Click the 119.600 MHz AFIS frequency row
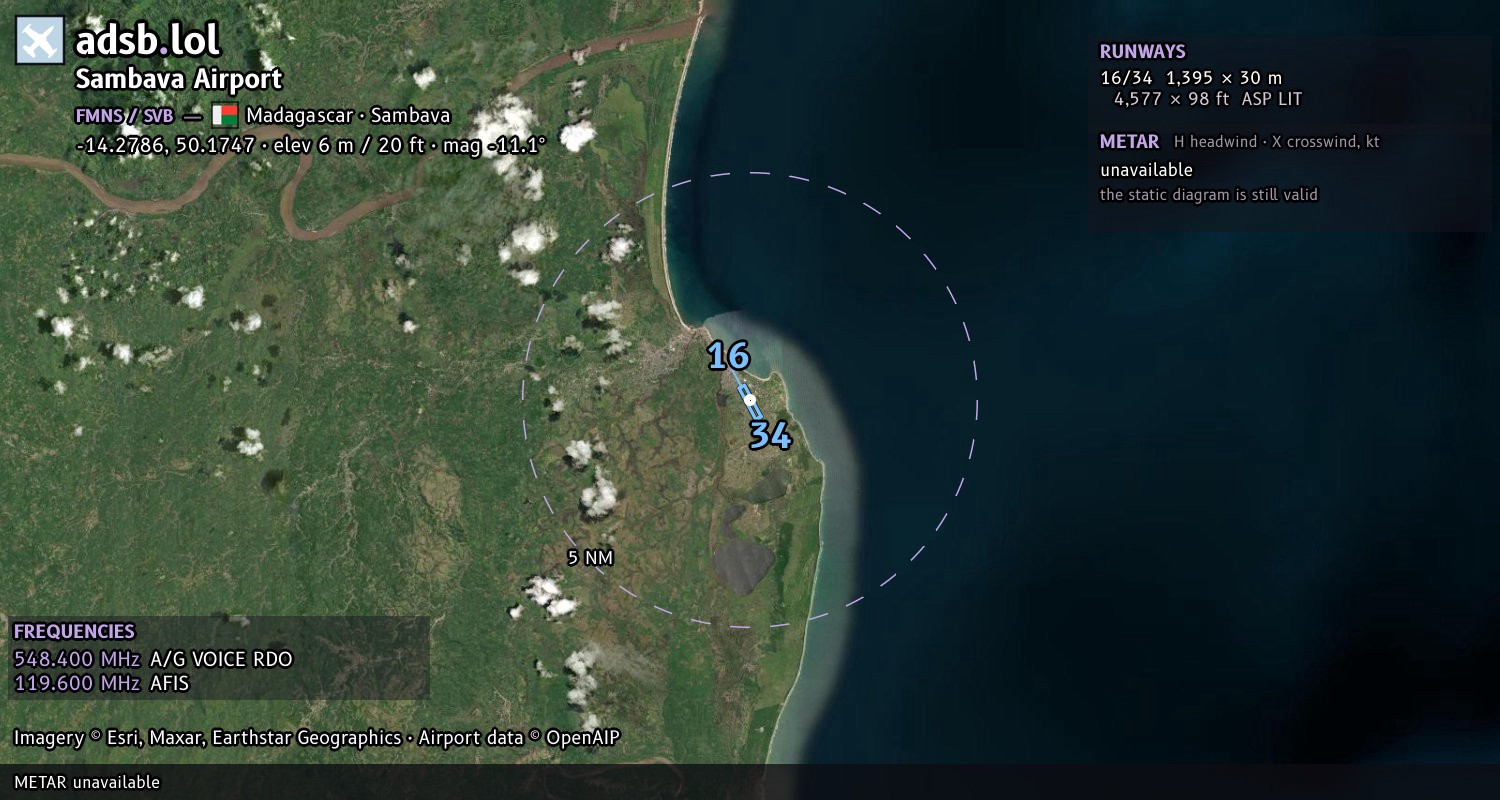1500x800 pixels. click(x=101, y=684)
